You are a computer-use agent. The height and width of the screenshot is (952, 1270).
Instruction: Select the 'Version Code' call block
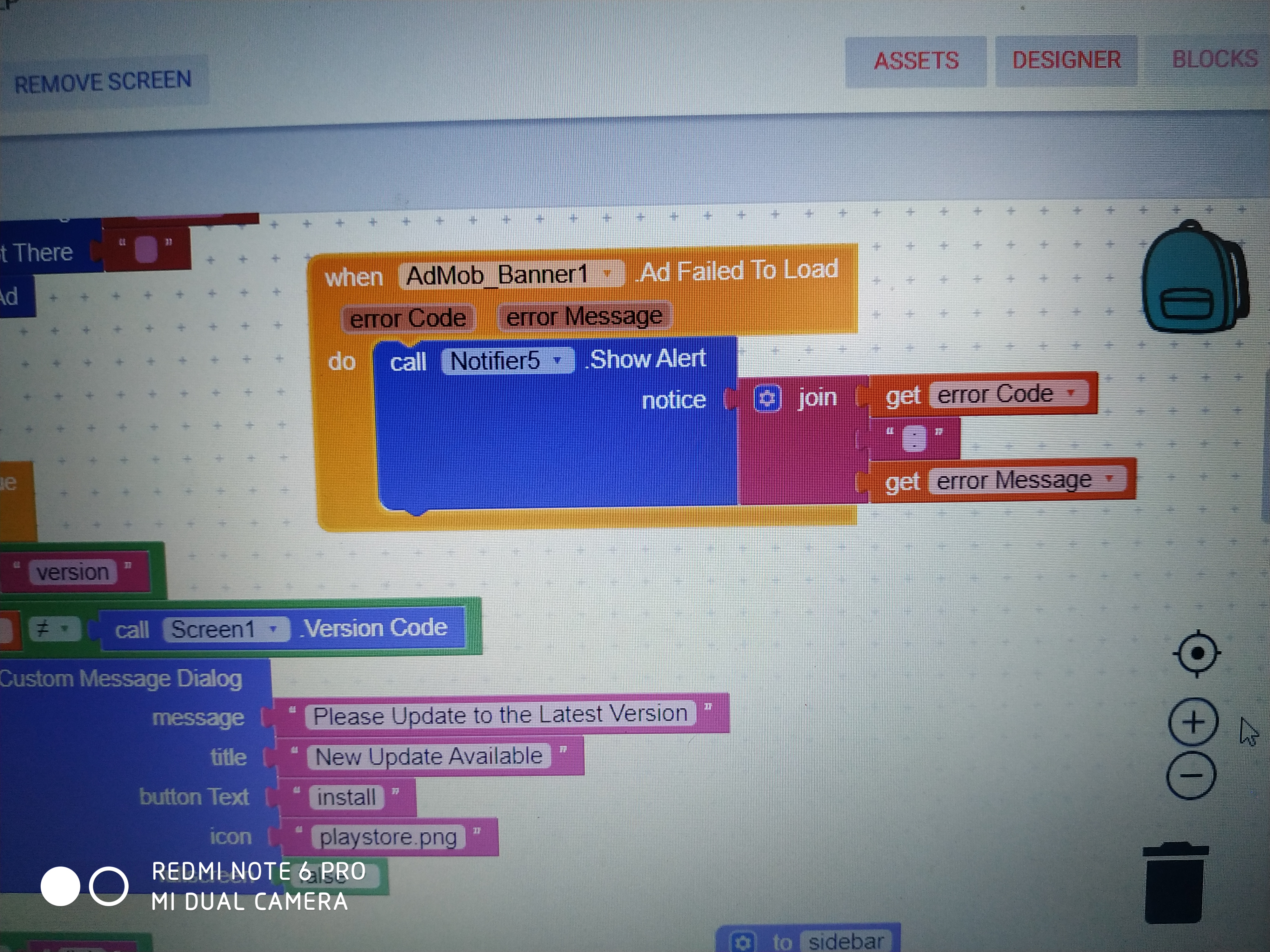(374, 628)
